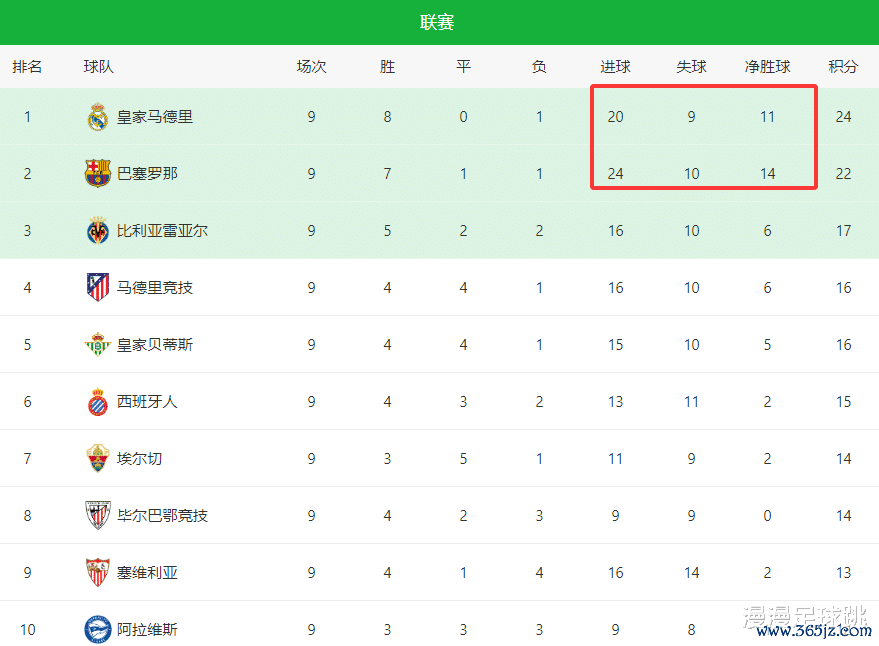
Task: Click the Villarreal club crest
Action: (x=97, y=231)
